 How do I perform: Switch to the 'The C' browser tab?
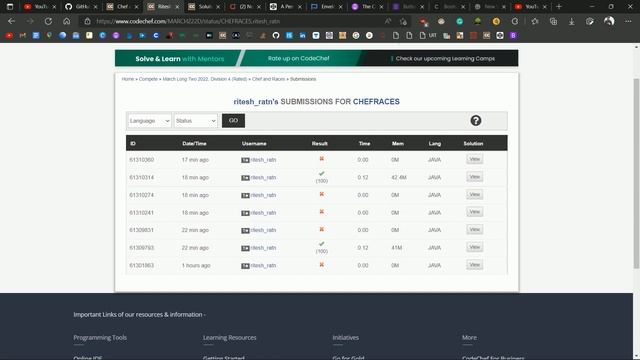[x=367, y=7]
